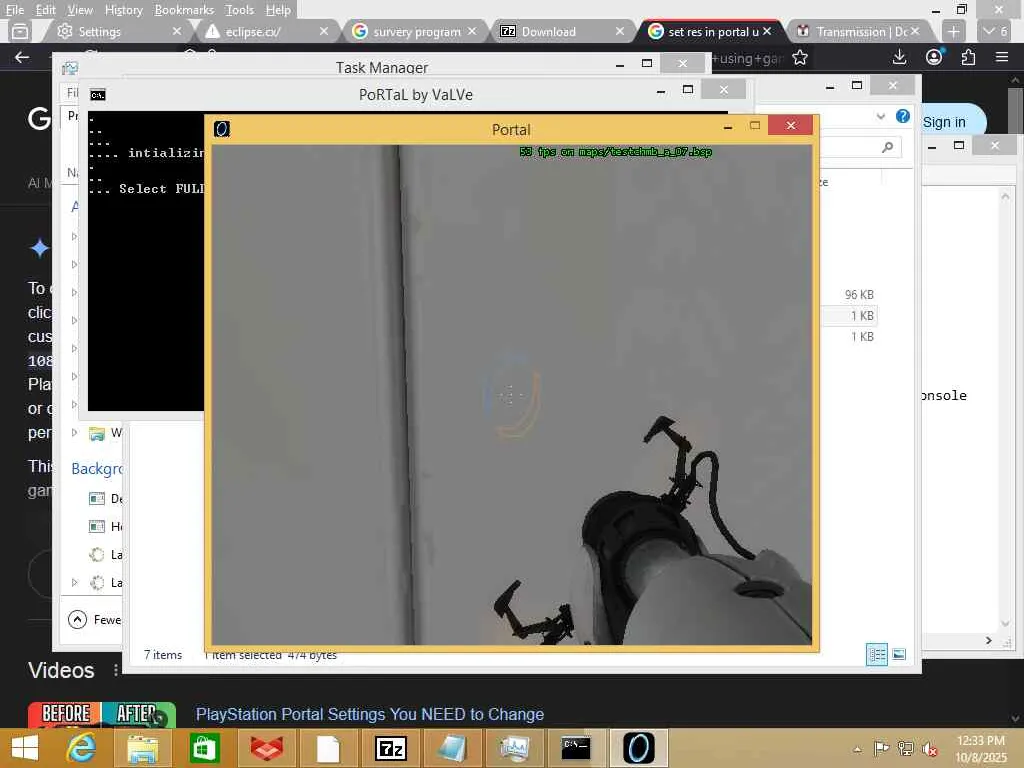1024x768 pixels.
Task: Open the Windows Store taskbar icon
Action: [x=204, y=748]
